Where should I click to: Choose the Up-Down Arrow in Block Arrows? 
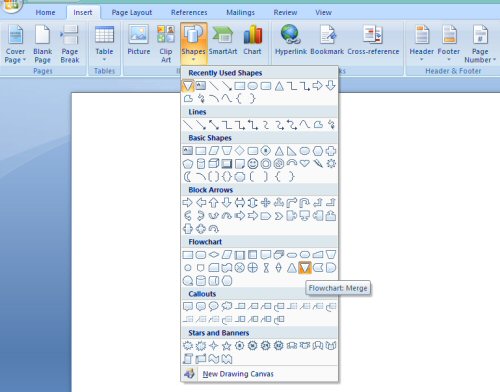point(253,203)
